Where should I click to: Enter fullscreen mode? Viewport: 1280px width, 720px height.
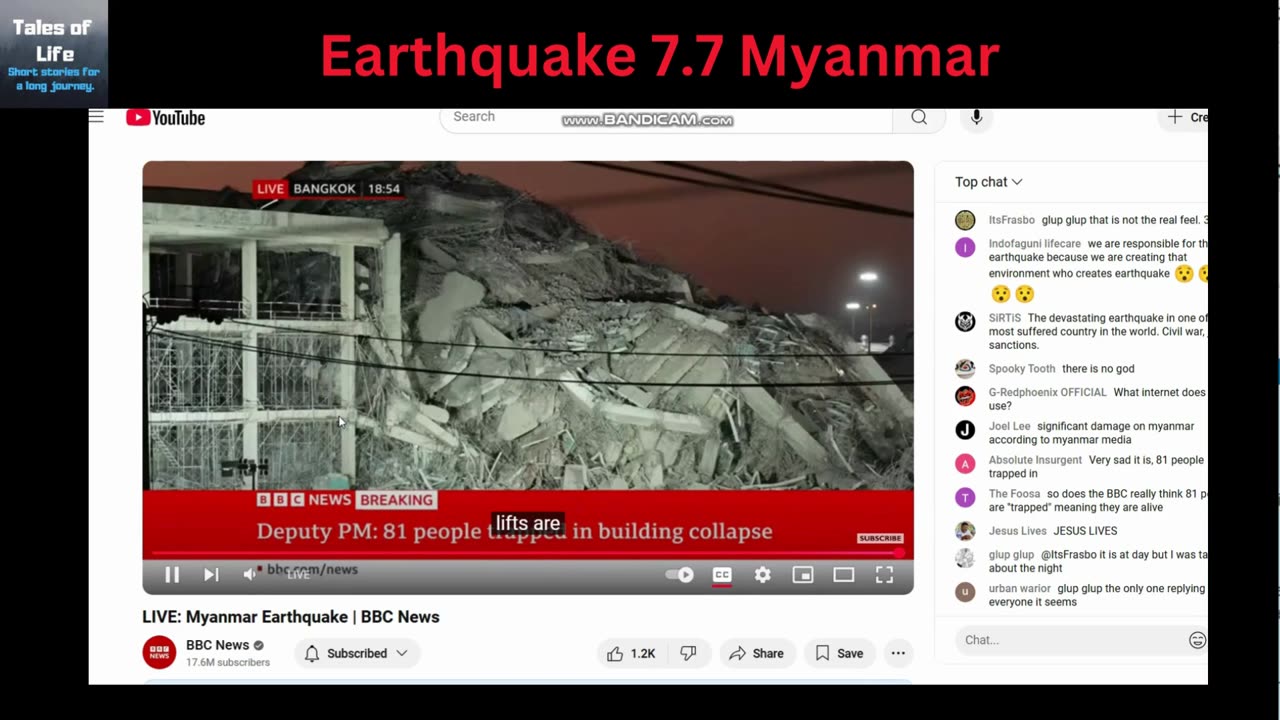[x=884, y=575]
